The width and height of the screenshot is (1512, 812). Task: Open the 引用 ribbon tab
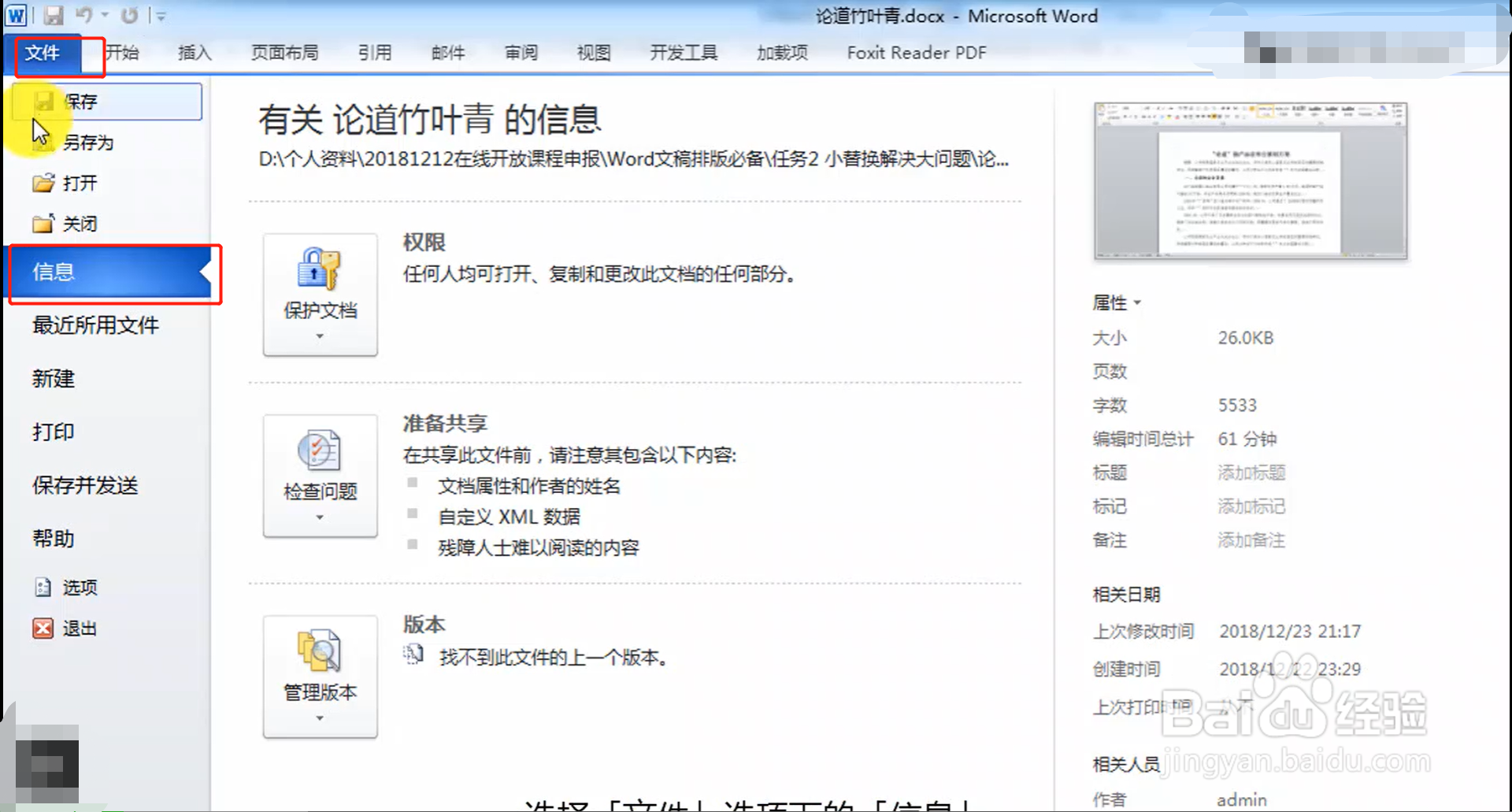(x=375, y=53)
